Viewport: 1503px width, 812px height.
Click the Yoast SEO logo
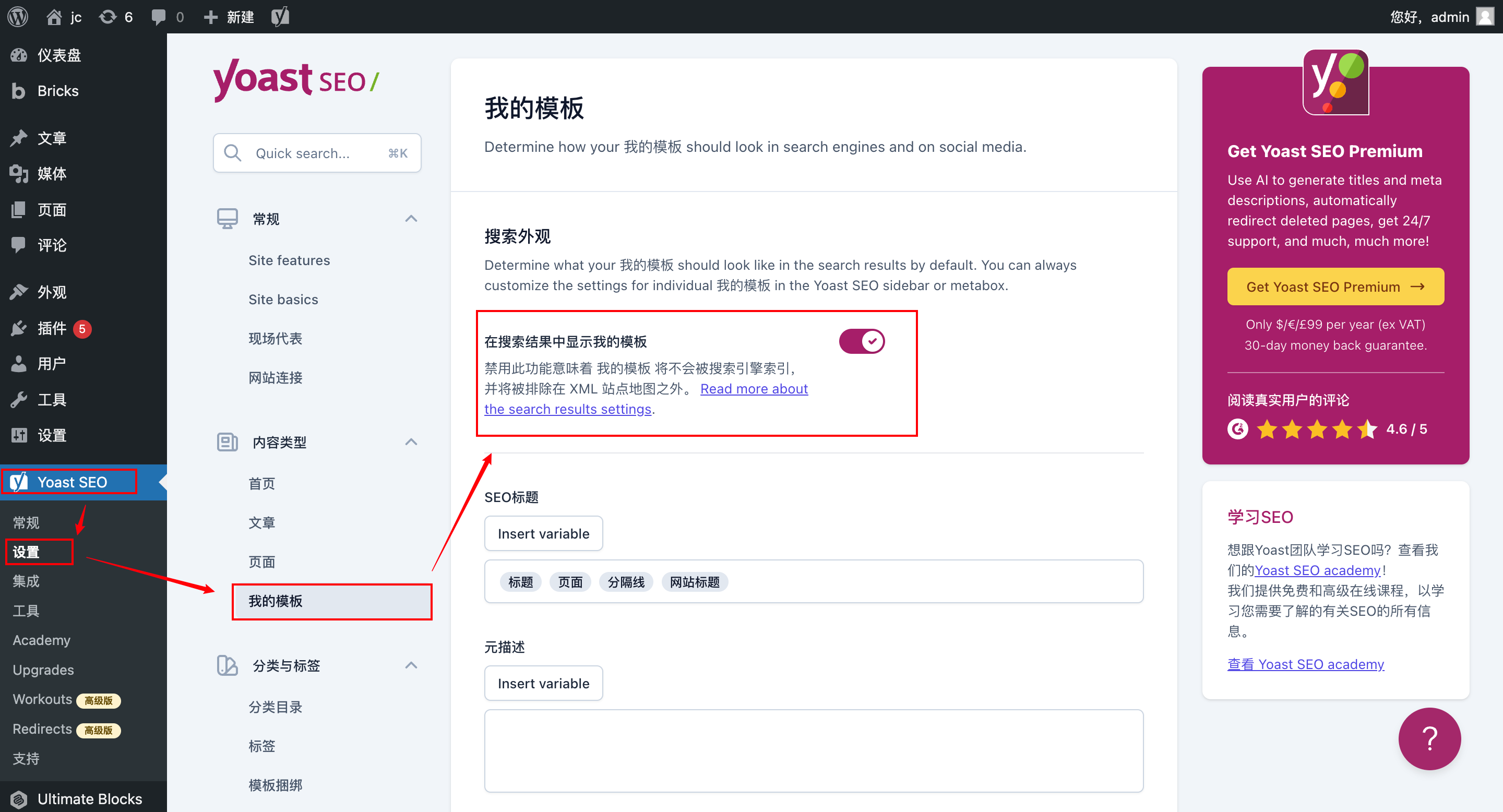(x=296, y=80)
